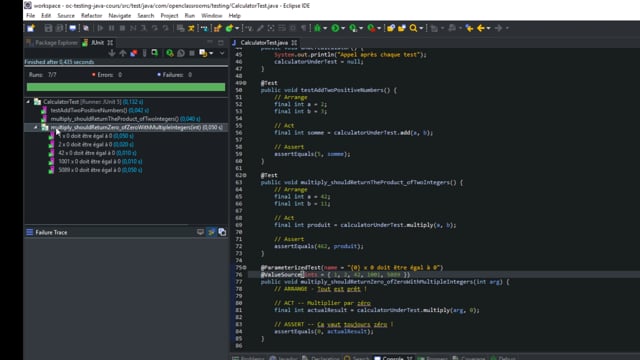Click the Save All toolbar icon
The height and width of the screenshot is (360, 640).
60,28
